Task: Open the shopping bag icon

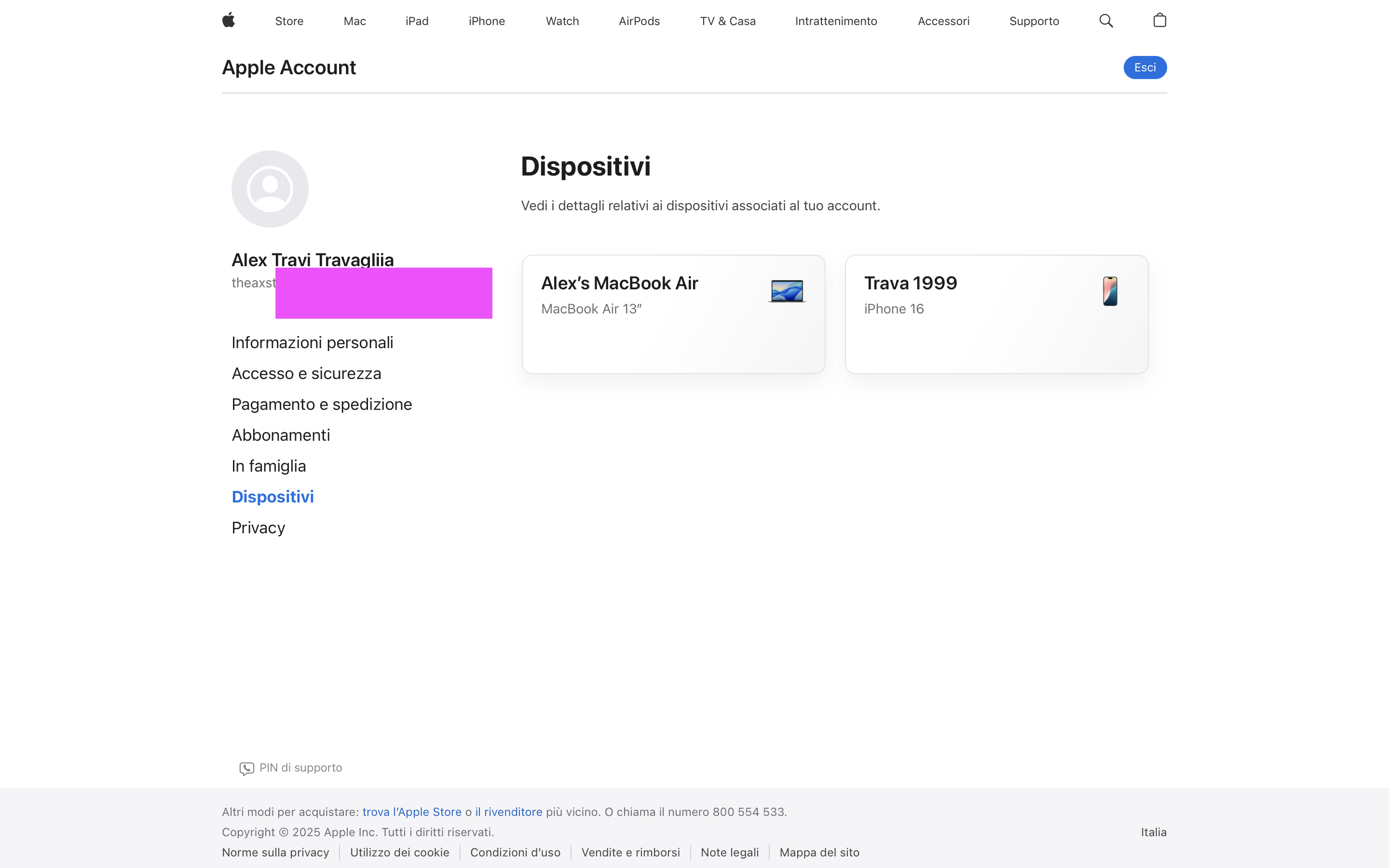Action: click(1159, 21)
